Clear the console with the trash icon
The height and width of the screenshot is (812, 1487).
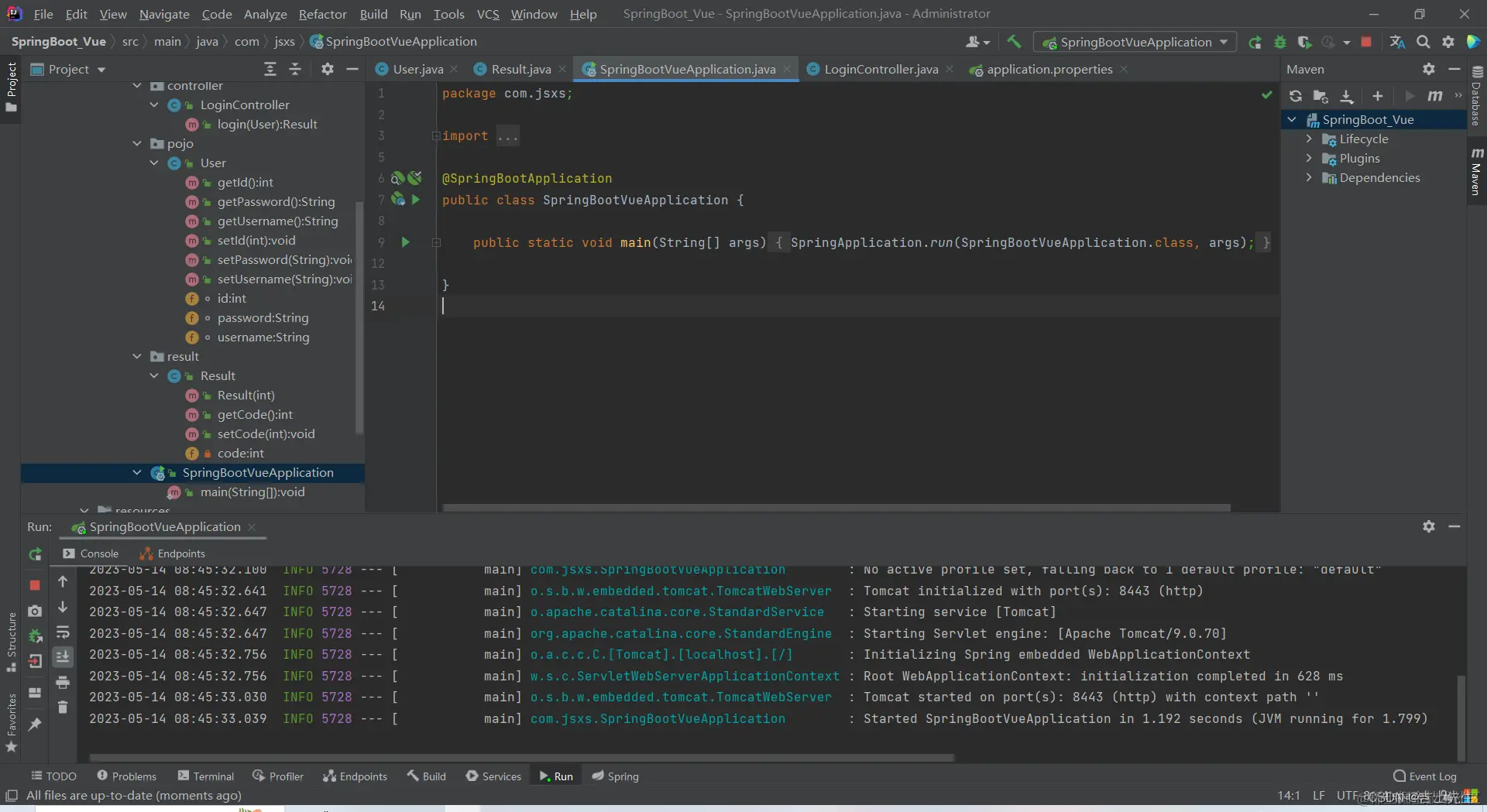[64, 708]
